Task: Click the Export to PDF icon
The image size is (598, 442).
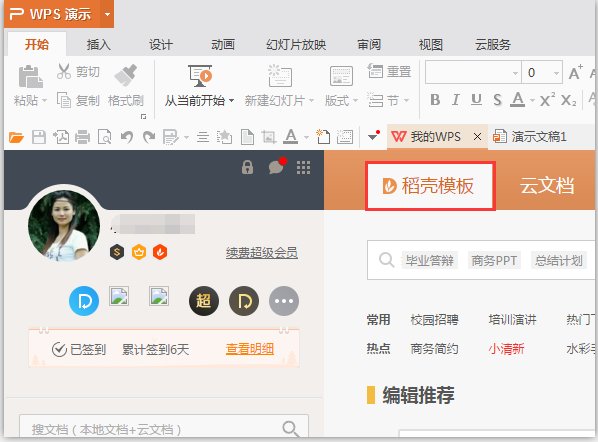Action: click(61, 137)
